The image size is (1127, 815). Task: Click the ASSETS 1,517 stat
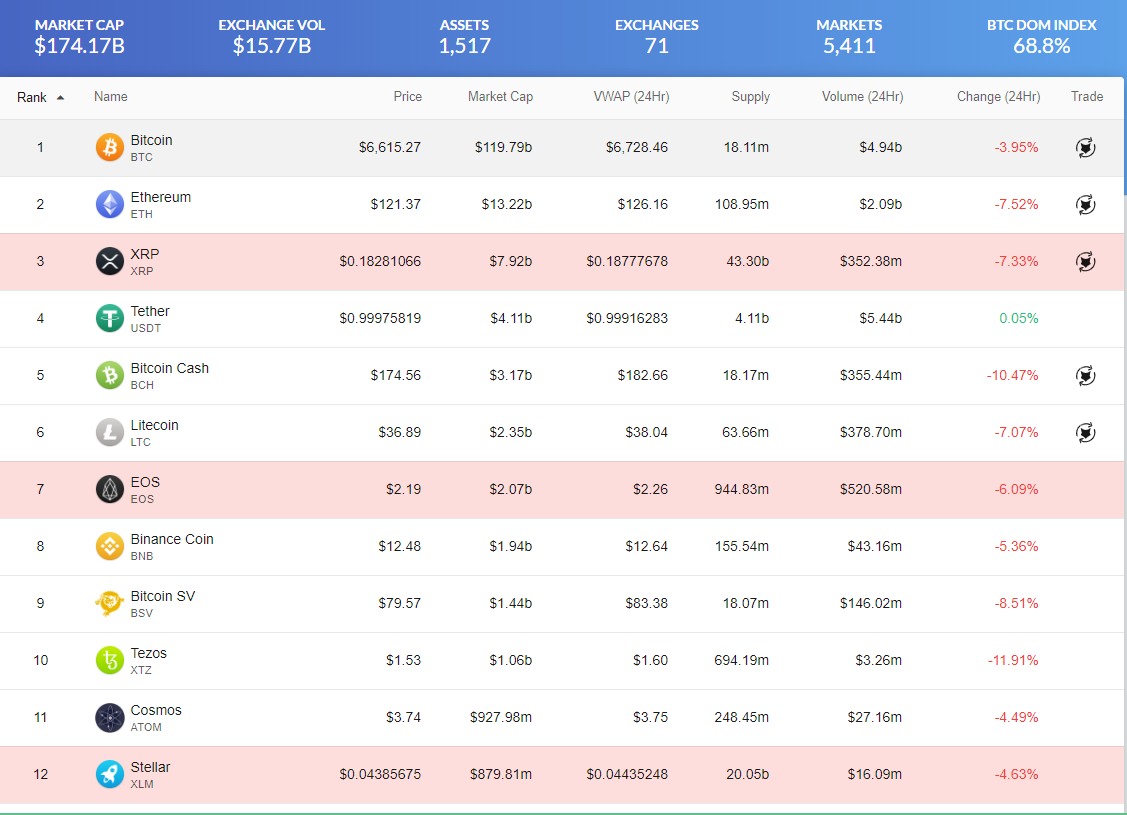click(464, 37)
